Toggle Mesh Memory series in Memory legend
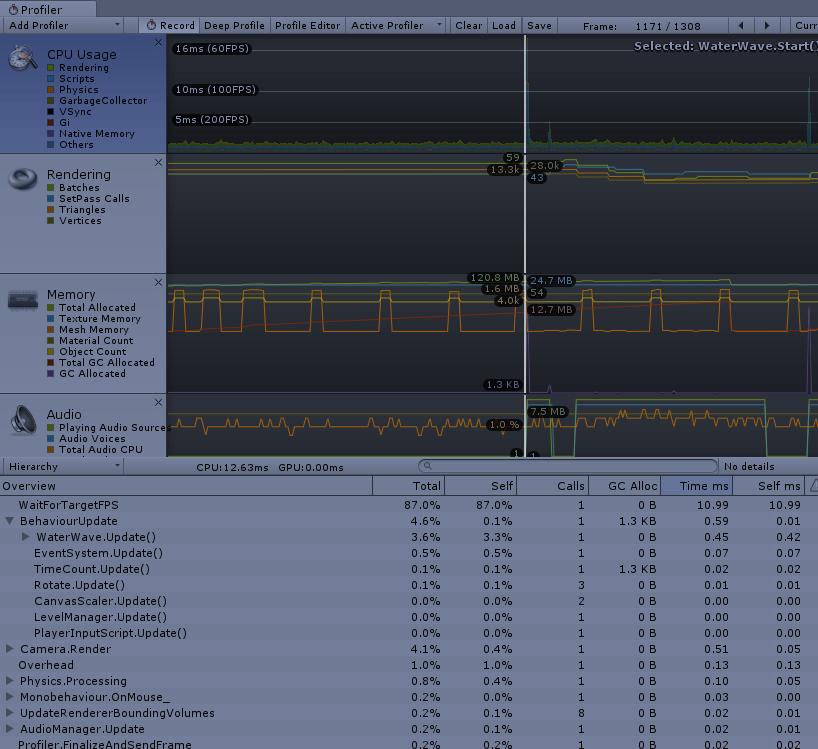 coord(51,330)
